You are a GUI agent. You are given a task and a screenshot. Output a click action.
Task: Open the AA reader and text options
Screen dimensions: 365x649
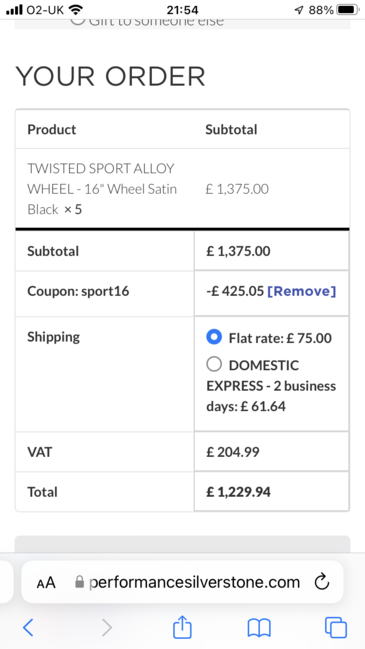tap(46, 583)
